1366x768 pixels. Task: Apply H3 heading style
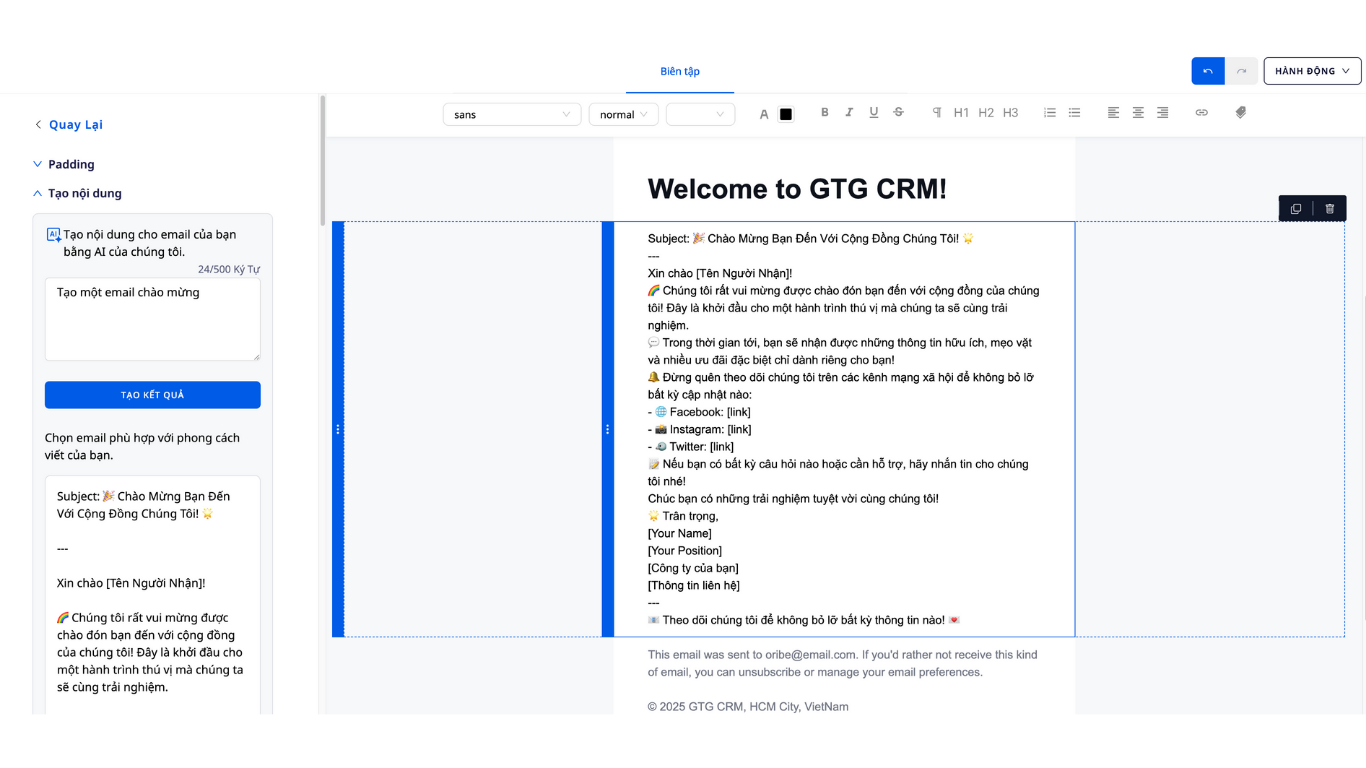click(1011, 113)
